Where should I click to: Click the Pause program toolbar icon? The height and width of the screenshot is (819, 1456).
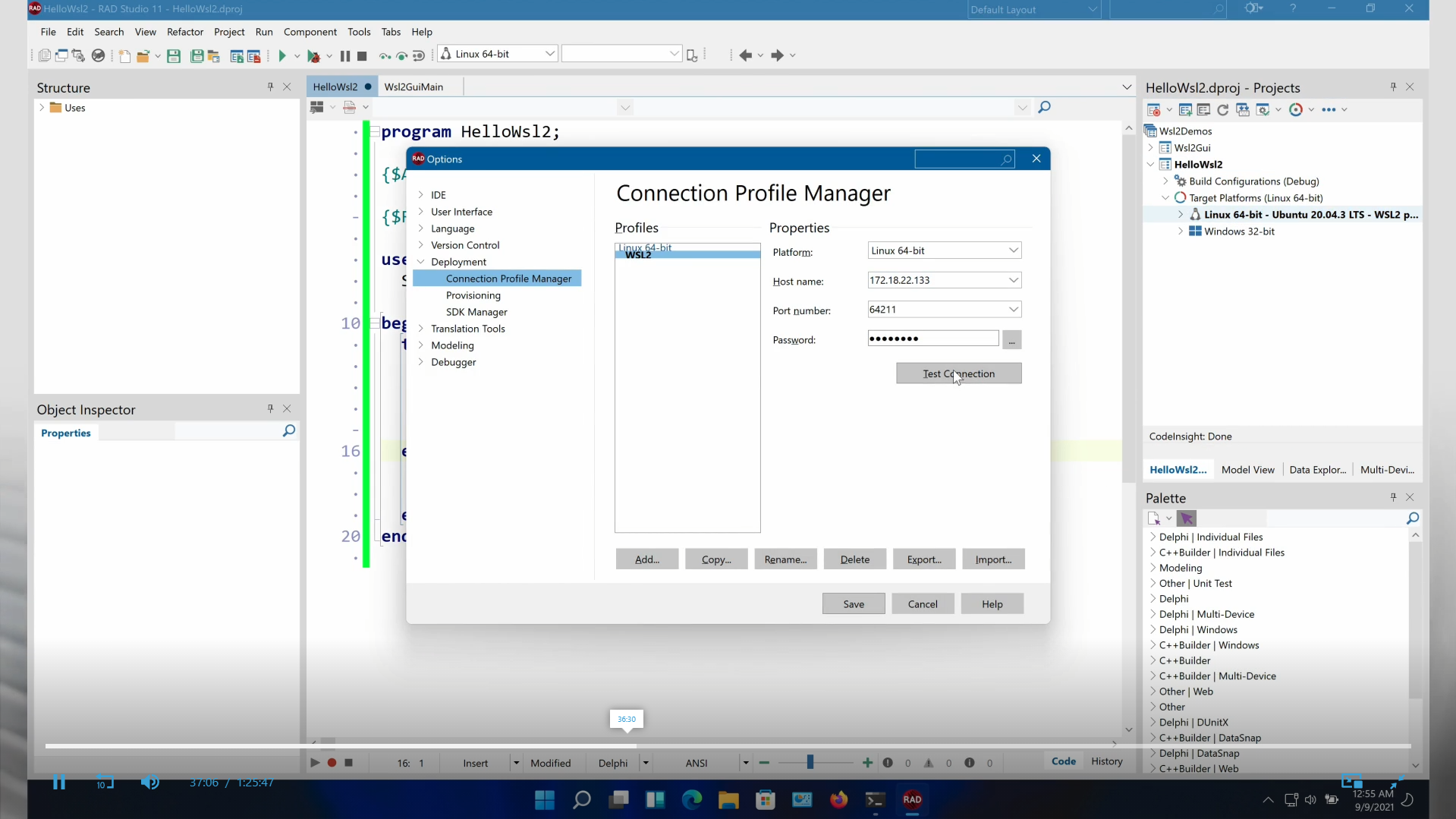pyautogui.click(x=345, y=55)
